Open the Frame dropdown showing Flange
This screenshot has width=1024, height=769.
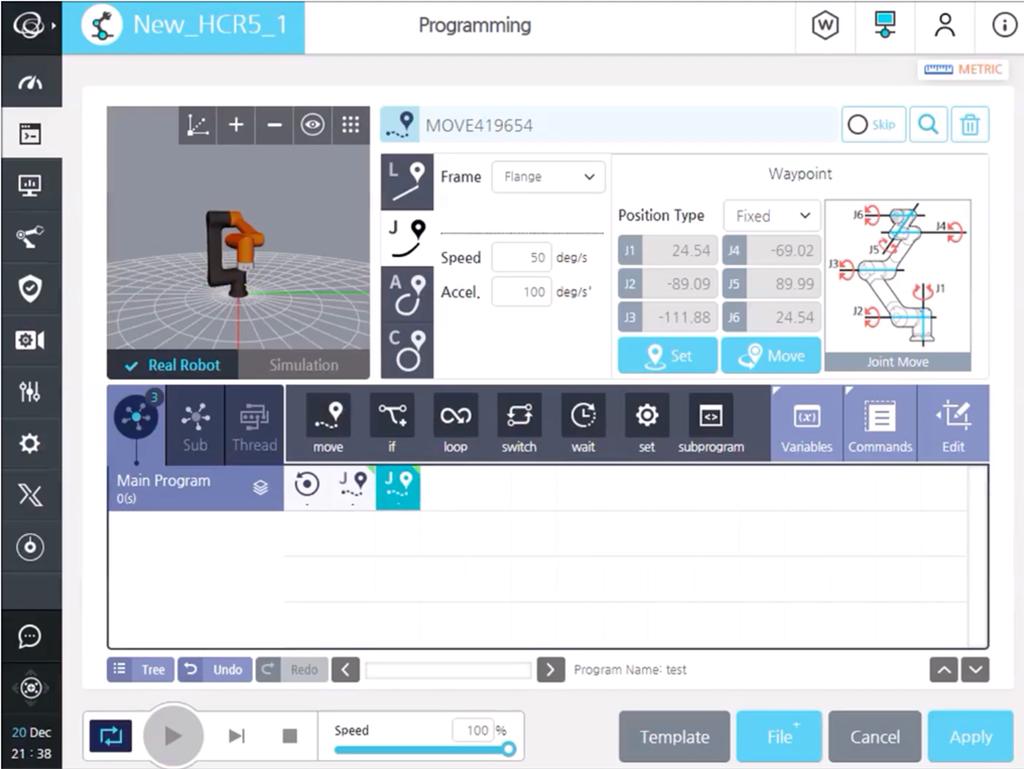click(548, 177)
